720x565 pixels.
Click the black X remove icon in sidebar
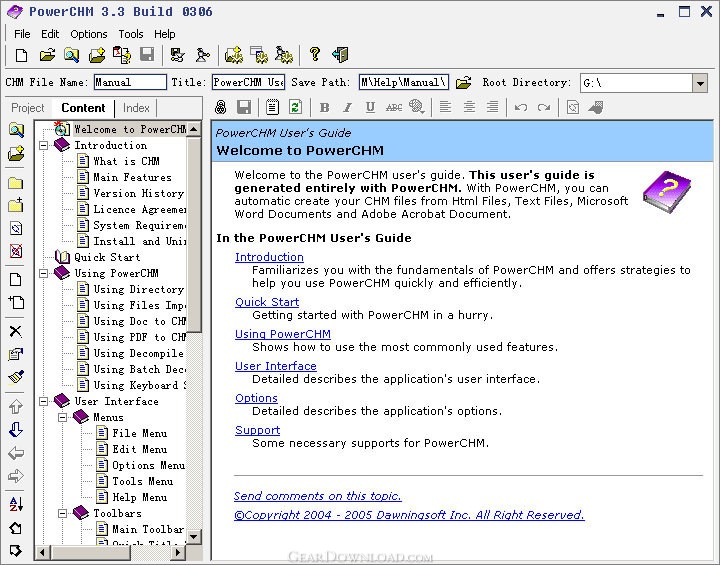tap(16, 331)
